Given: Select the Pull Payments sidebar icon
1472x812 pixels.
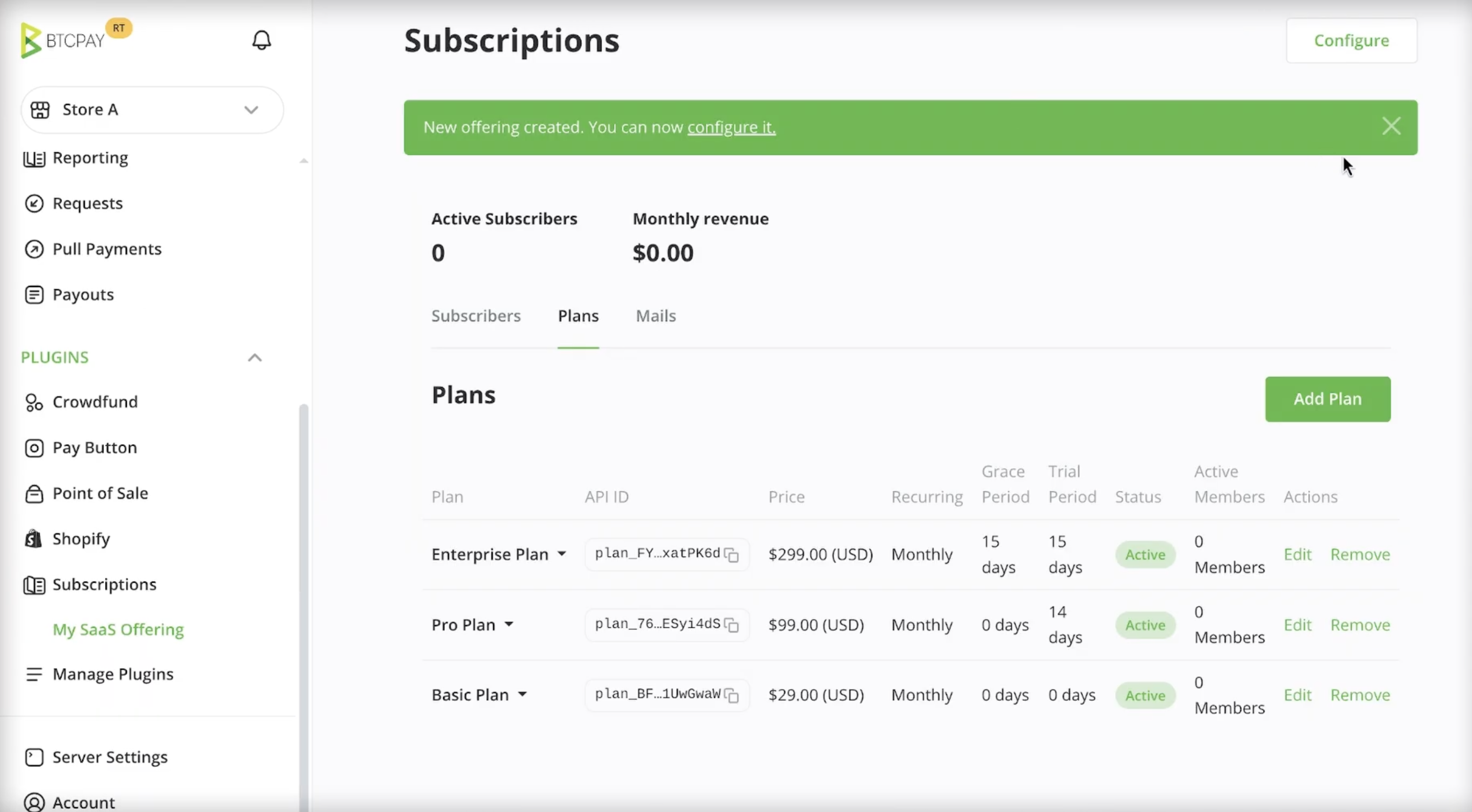Looking at the screenshot, I should pyautogui.click(x=34, y=249).
